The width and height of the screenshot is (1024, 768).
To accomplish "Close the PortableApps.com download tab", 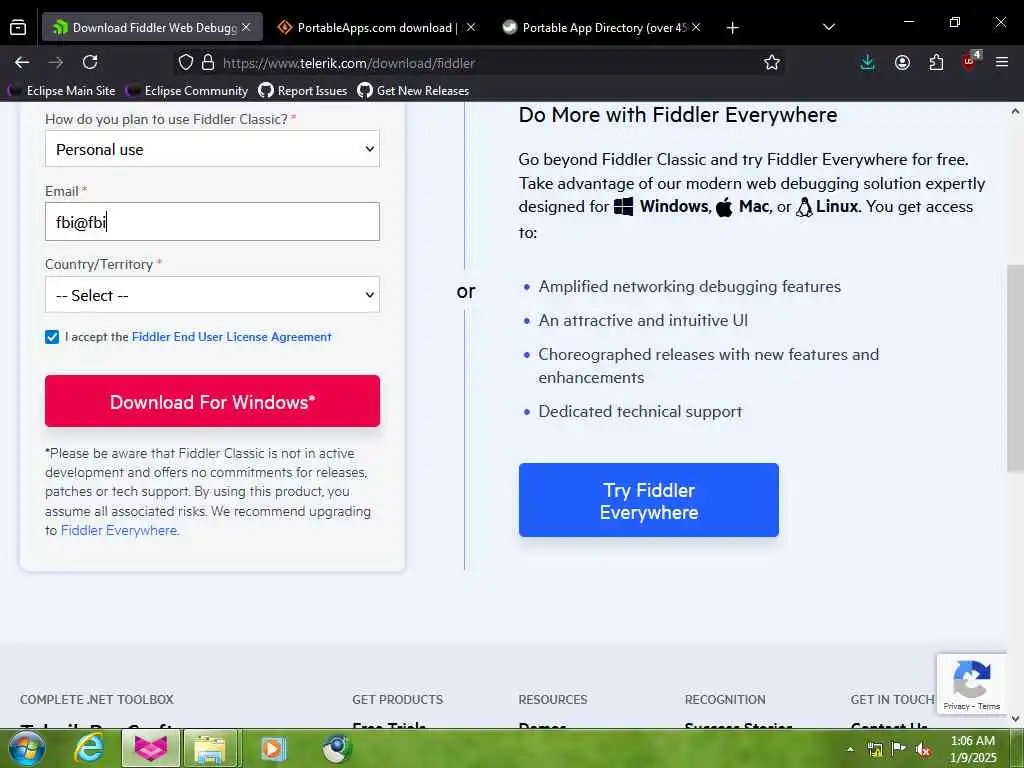I will click(471, 27).
